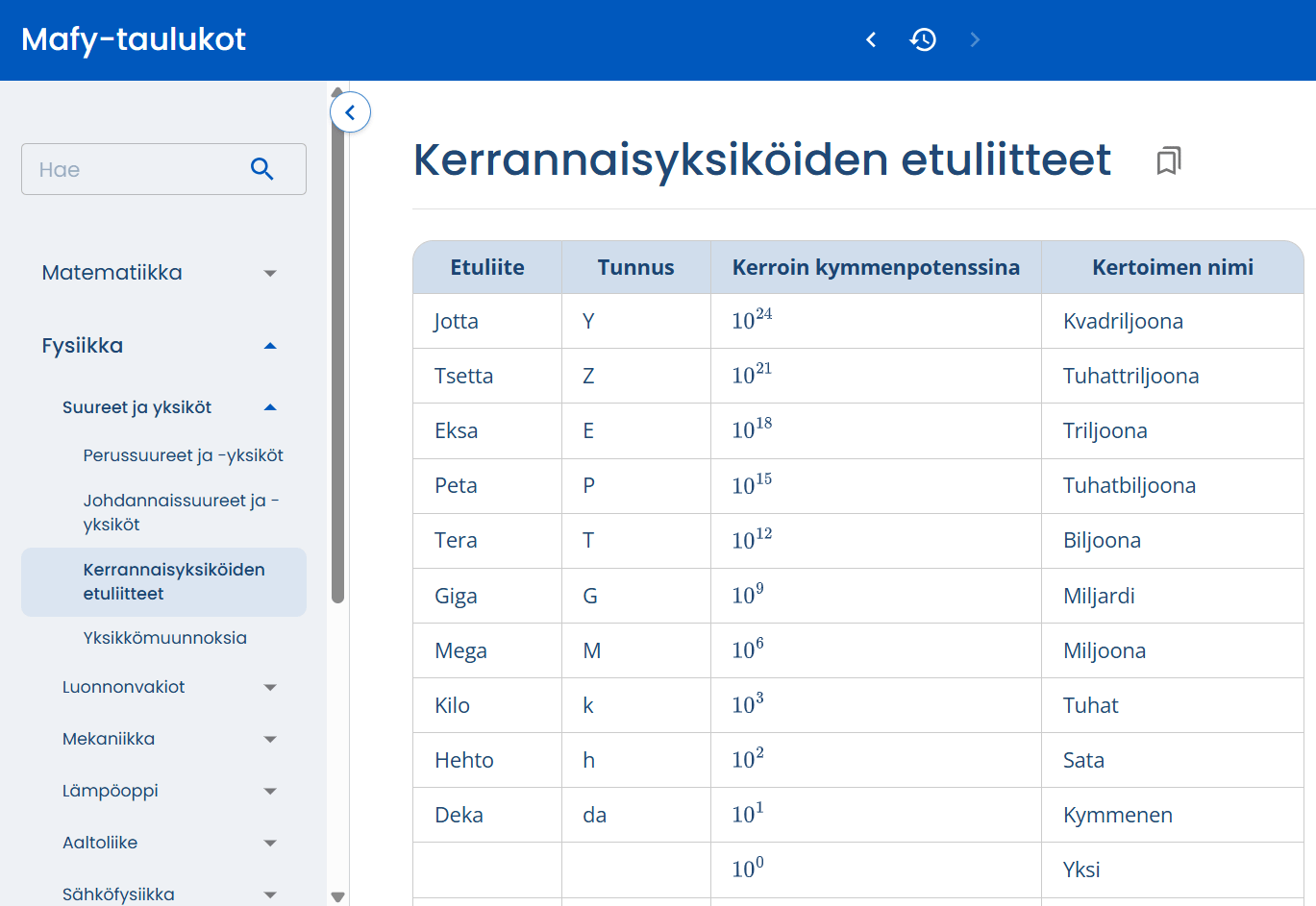Click the search magnifier icon
Screen dimensions: 1316x906
click(261, 169)
